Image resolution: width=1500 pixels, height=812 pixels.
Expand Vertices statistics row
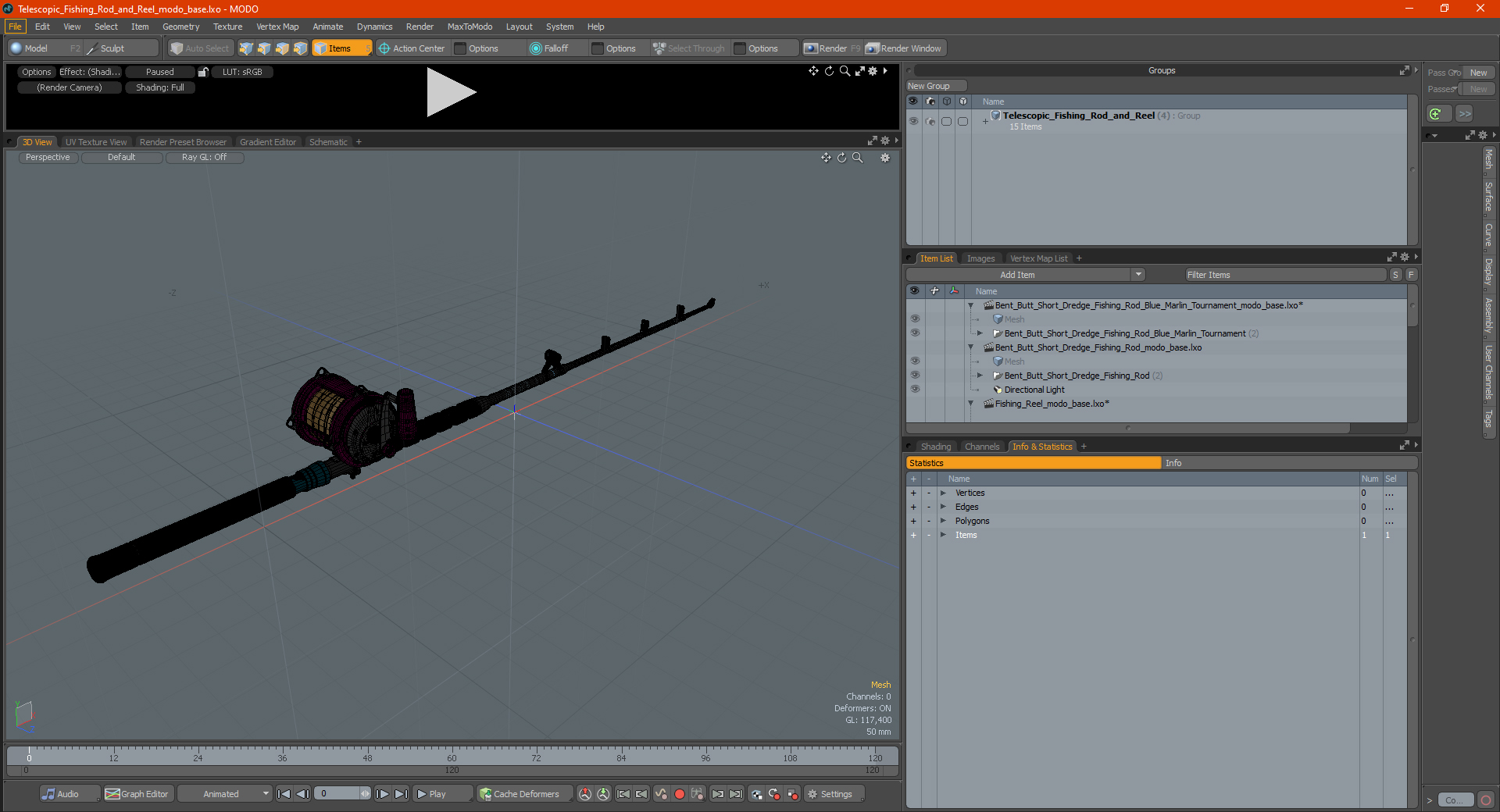943,493
